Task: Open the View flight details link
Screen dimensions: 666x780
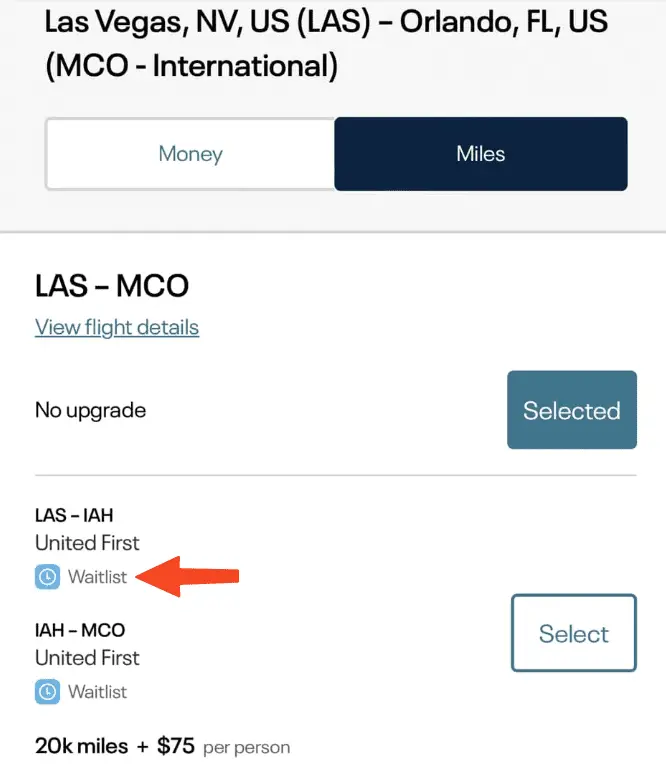Action: click(x=117, y=328)
